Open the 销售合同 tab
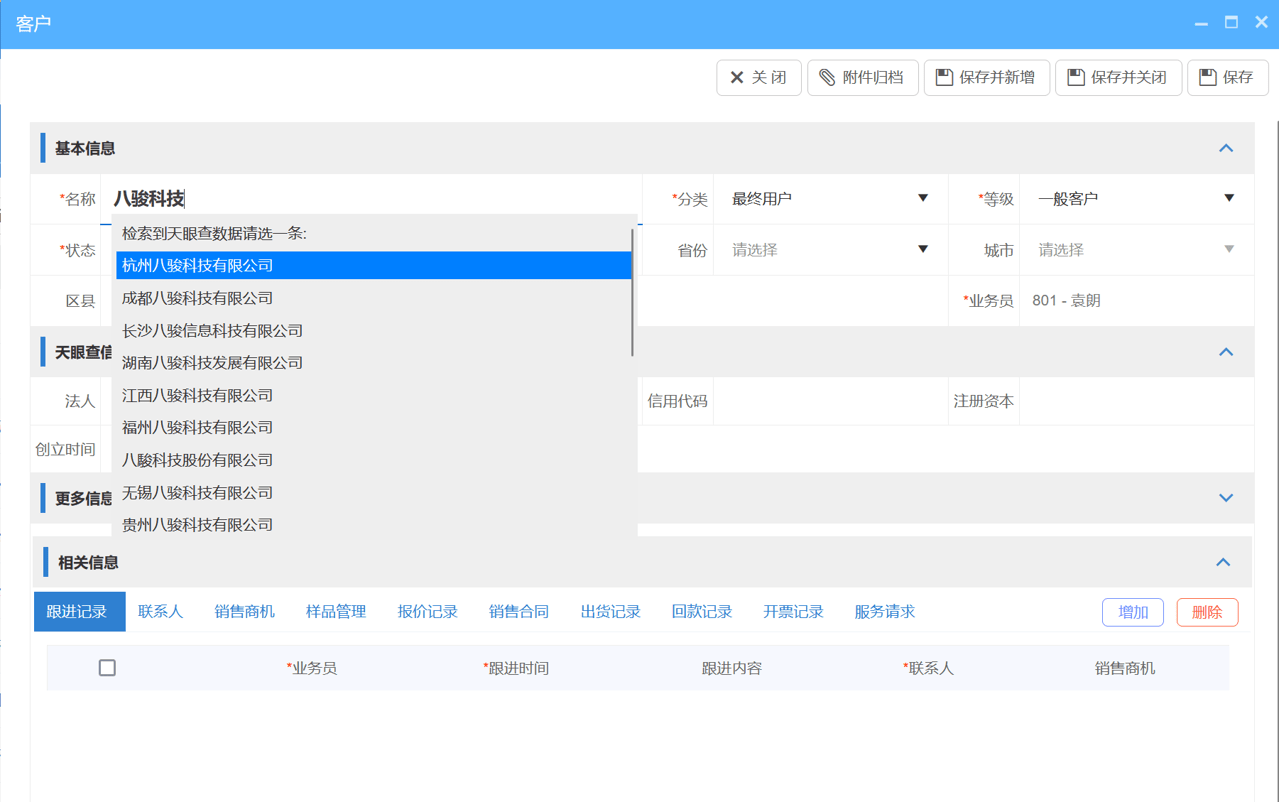The width and height of the screenshot is (1279, 802). (x=518, y=612)
